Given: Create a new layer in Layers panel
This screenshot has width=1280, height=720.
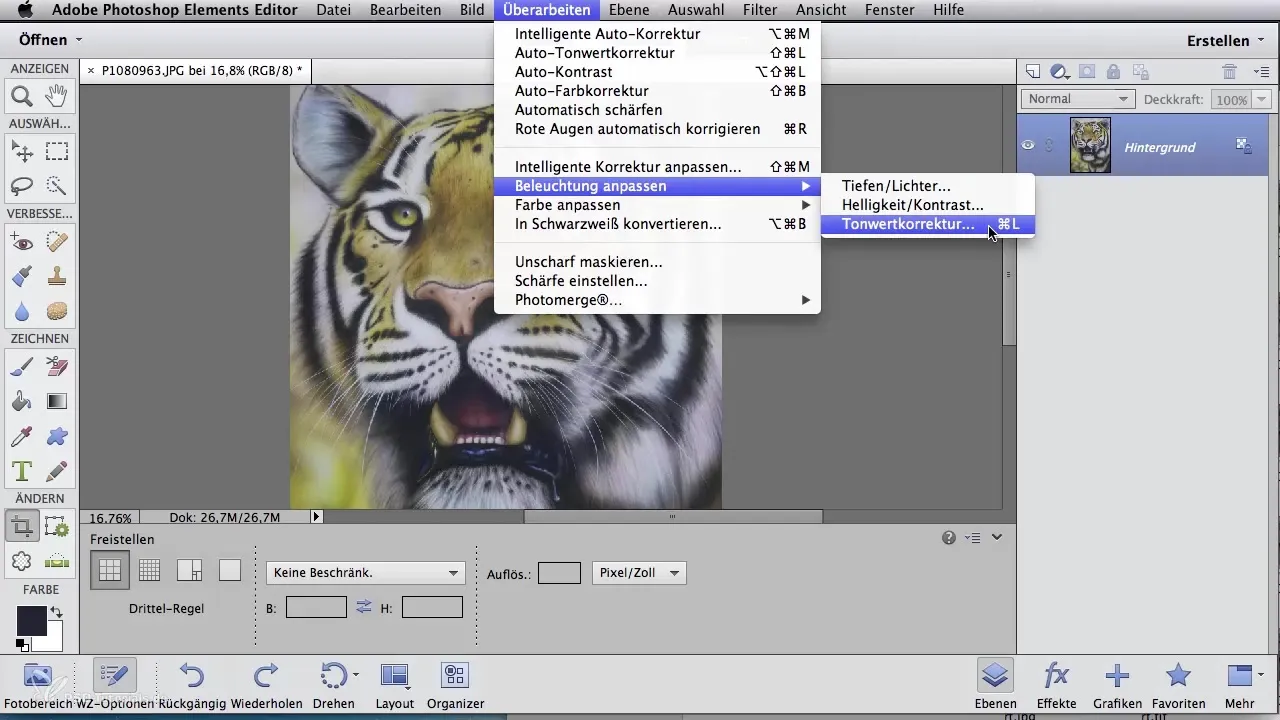Looking at the screenshot, I should click(x=1034, y=71).
